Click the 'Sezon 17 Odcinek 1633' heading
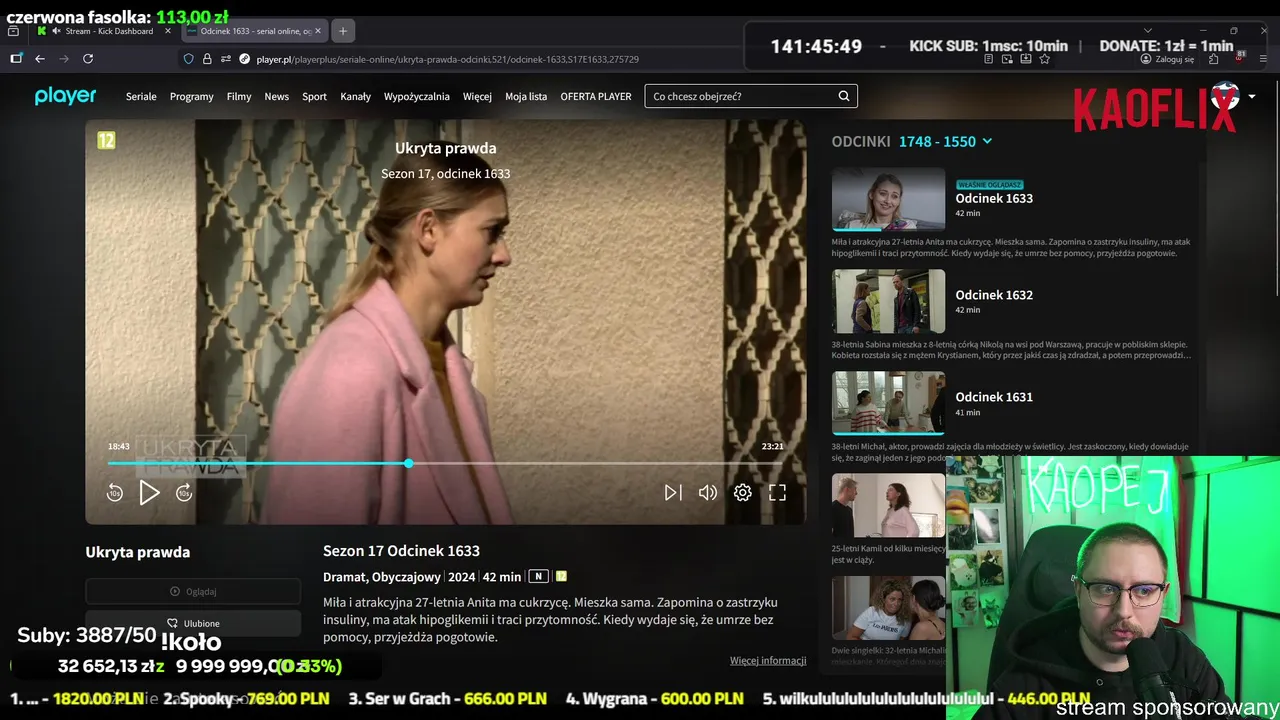This screenshot has width=1280, height=720. point(401,551)
